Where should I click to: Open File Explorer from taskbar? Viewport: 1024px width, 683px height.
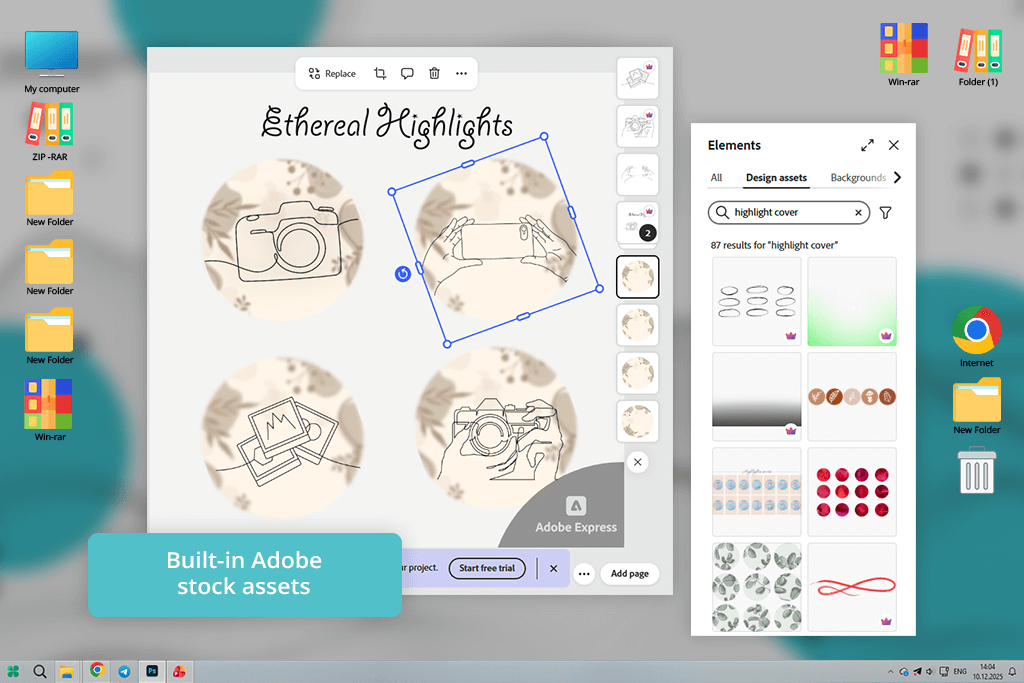click(67, 671)
